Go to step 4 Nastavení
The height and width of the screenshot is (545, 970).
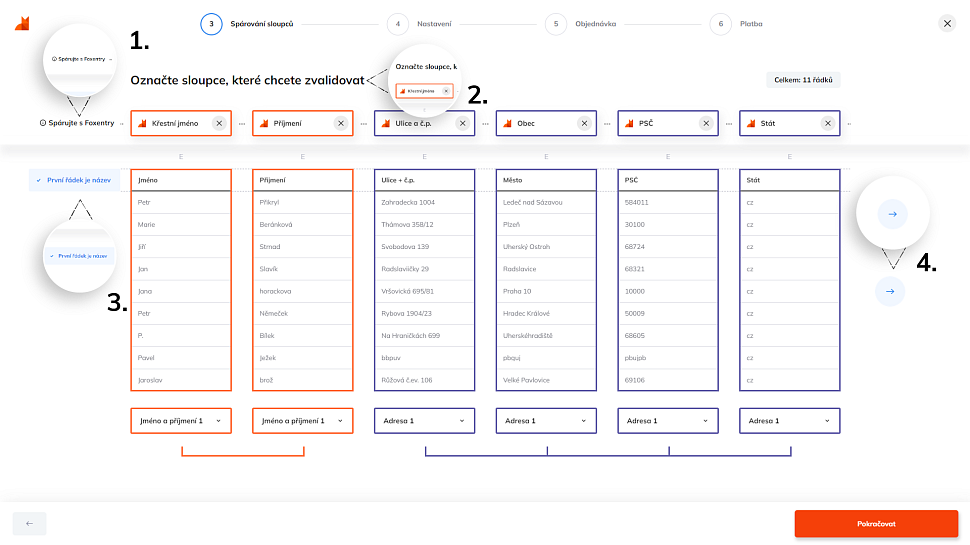[x=398, y=23]
